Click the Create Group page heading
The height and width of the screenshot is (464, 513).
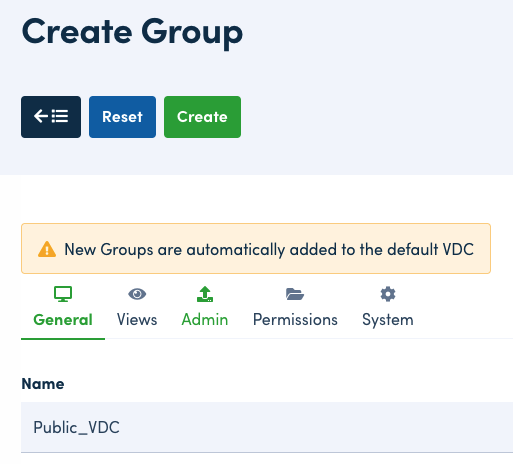(x=132, y=33)
